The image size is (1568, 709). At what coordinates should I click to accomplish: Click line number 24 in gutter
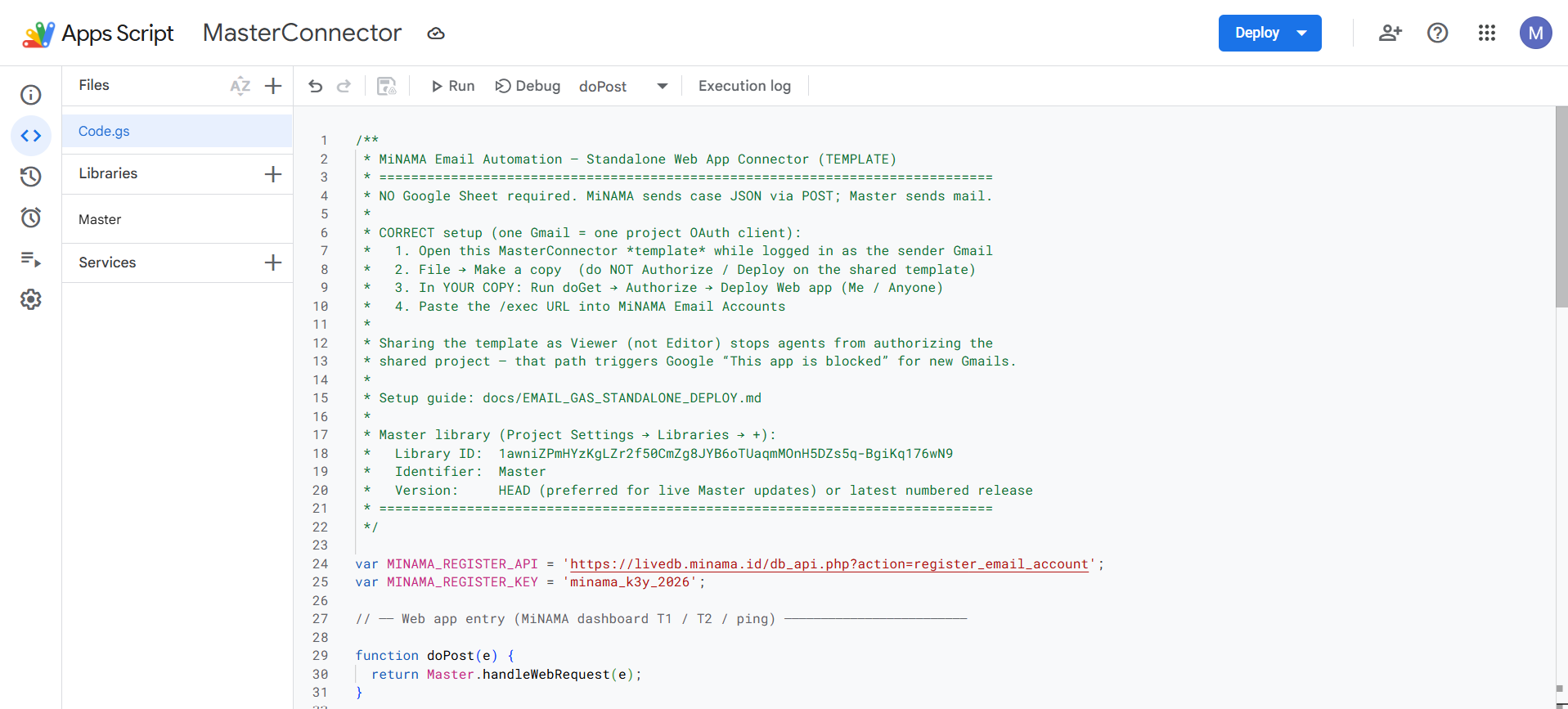click(x=320, y=564)
